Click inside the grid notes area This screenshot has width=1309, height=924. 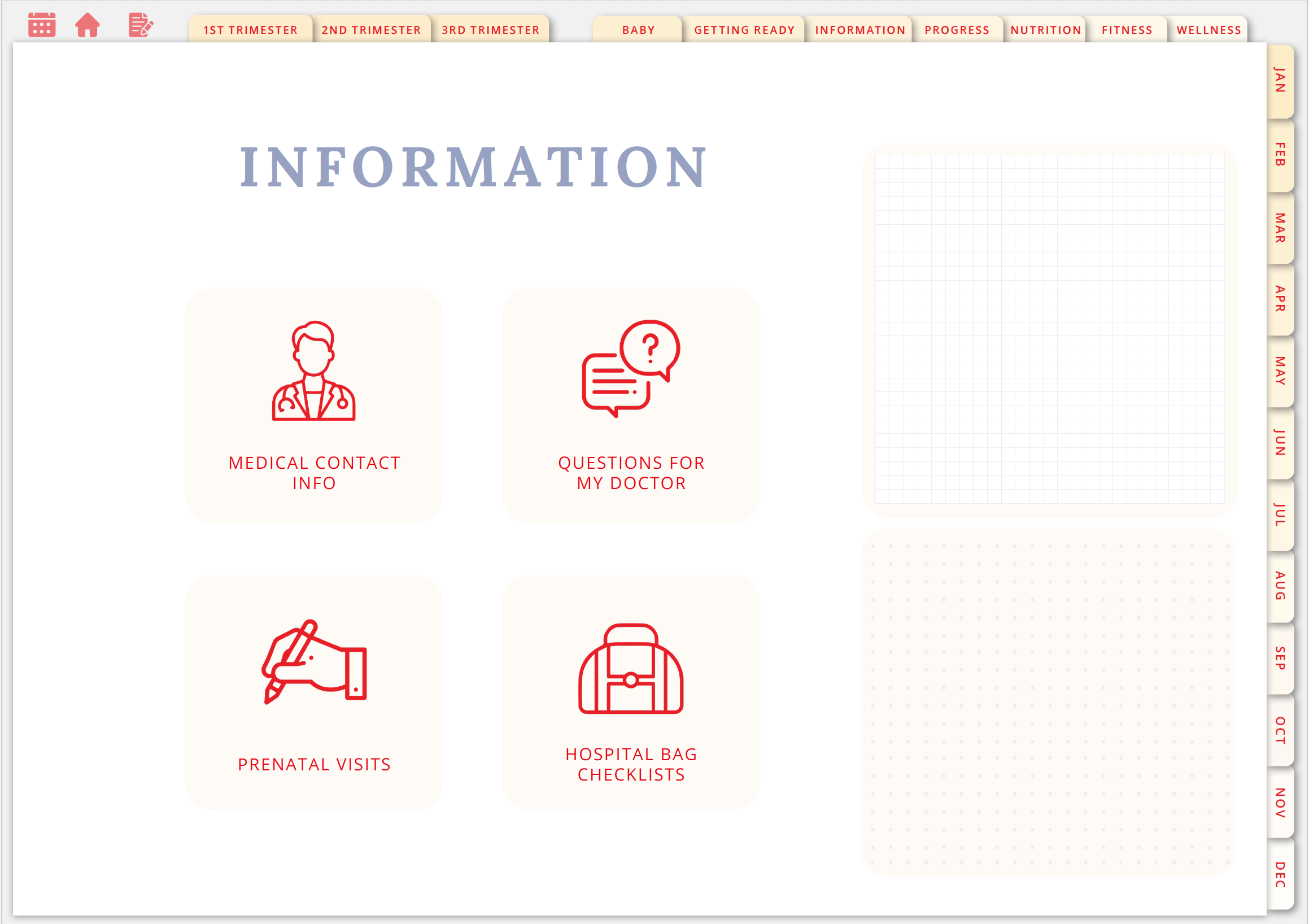tap(1049, 329)
